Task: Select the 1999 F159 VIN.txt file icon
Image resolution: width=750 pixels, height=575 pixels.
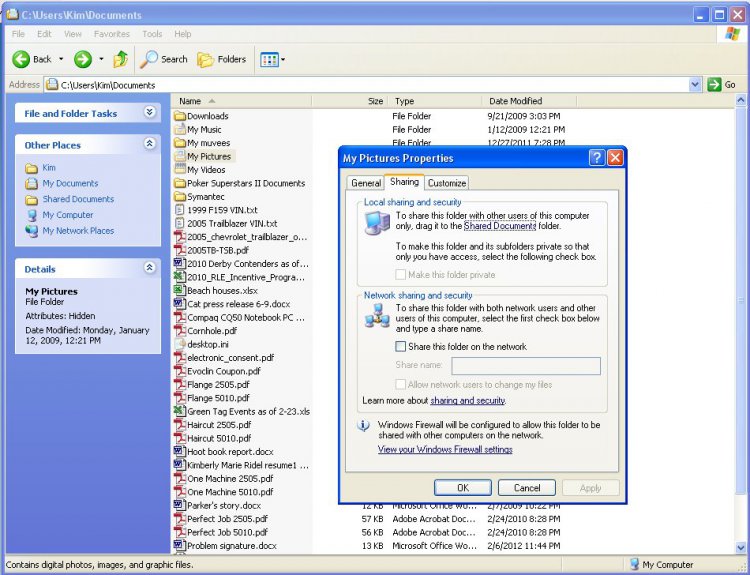Action: point(180,210)
